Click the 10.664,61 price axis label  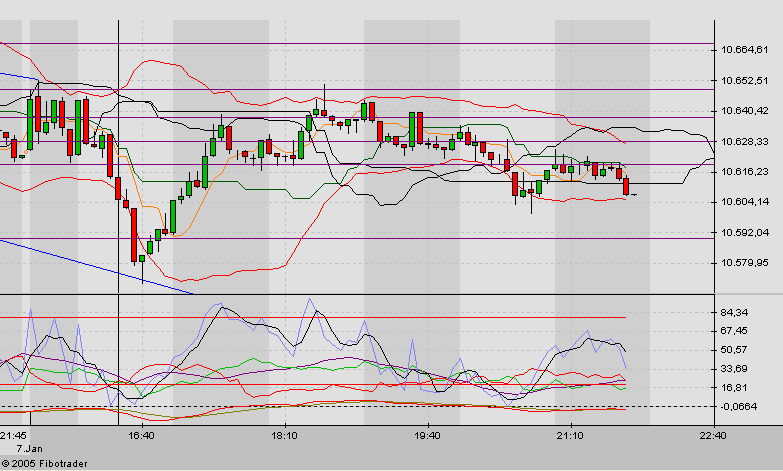point(744,50)
